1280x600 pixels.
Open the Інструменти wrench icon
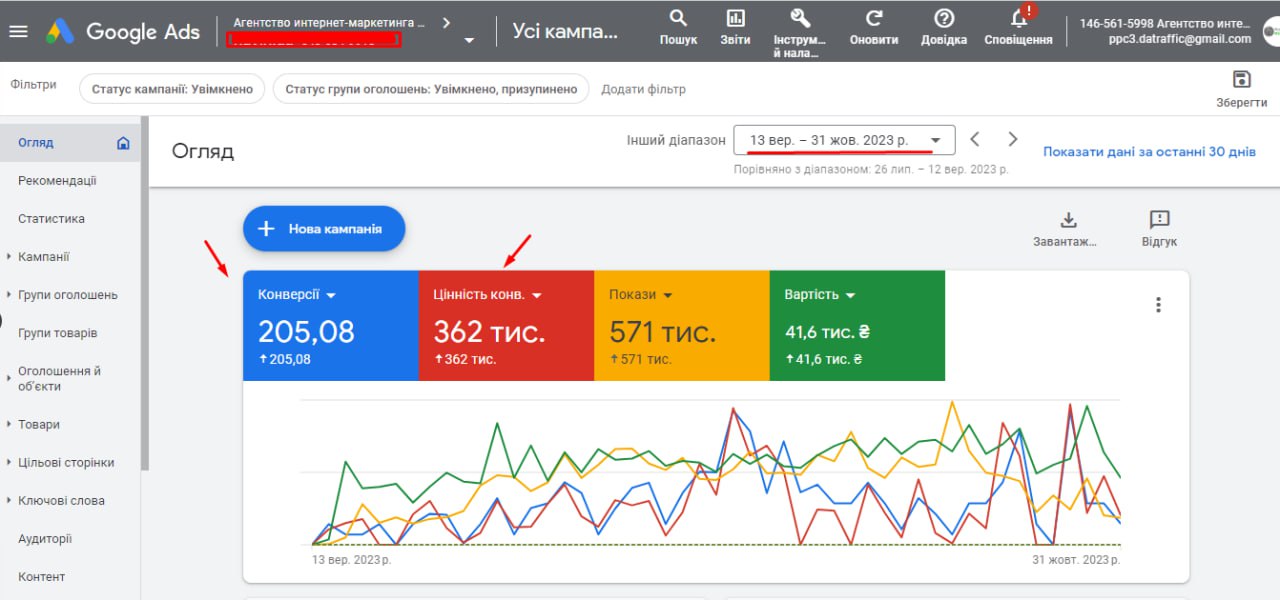(x=800, y=18)
